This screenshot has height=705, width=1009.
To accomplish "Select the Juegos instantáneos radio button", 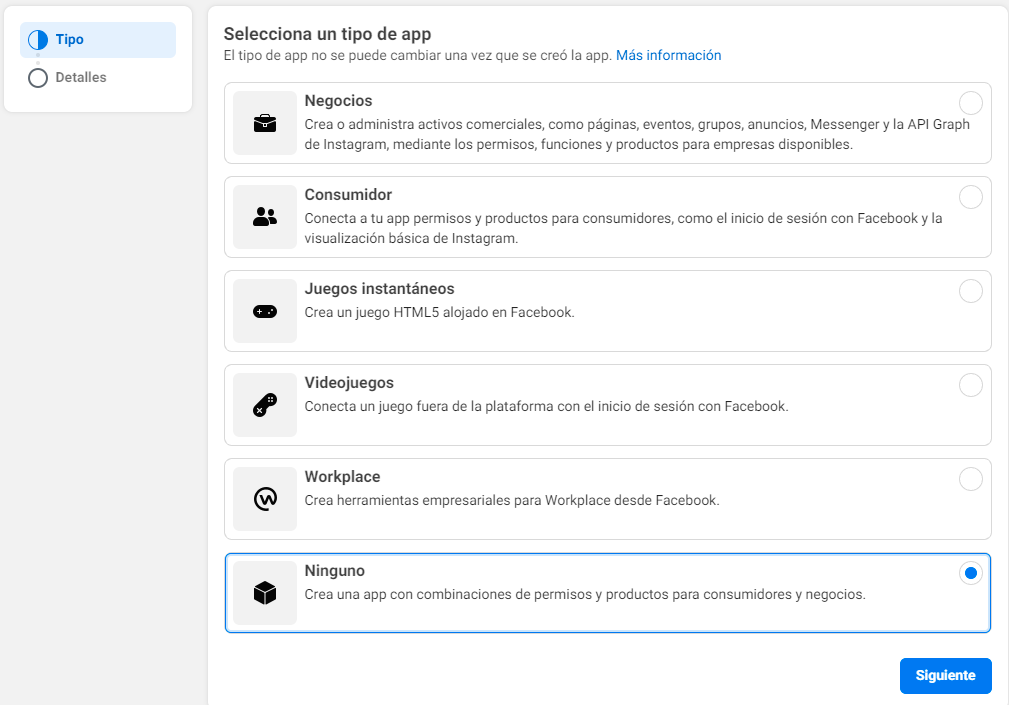I will (x=970, y=291).
